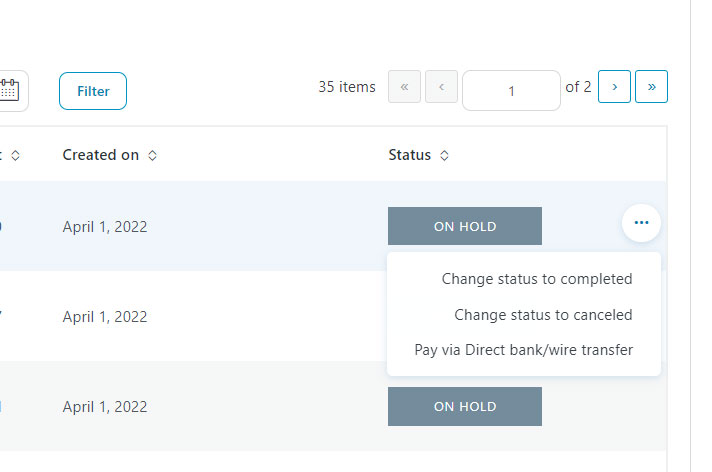Select Change status to completed
712x472 pixels.
point(537,279)
